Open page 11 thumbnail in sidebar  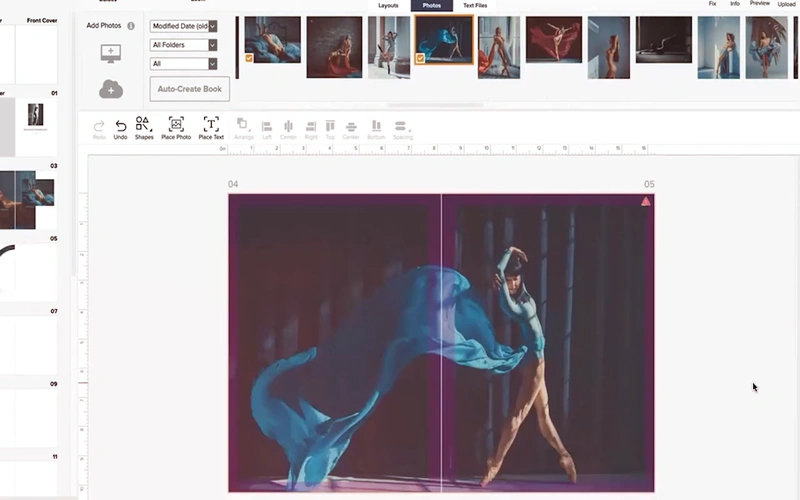(28, 479)
